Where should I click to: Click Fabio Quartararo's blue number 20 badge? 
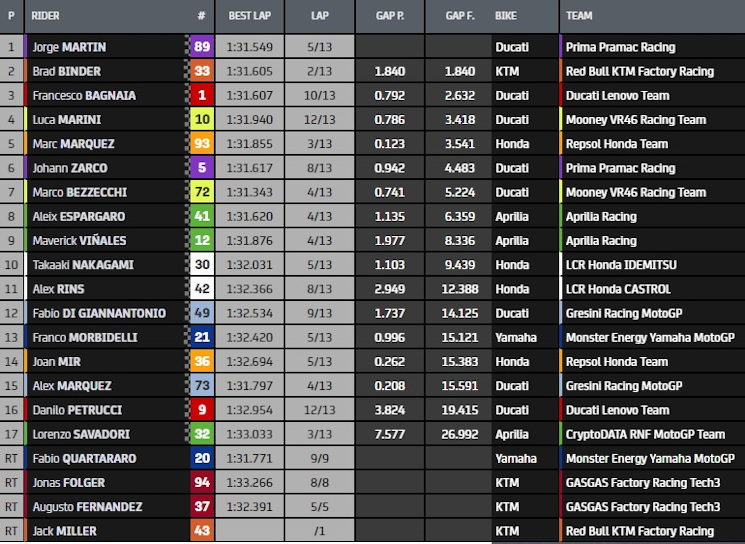[x=202, y=458]
